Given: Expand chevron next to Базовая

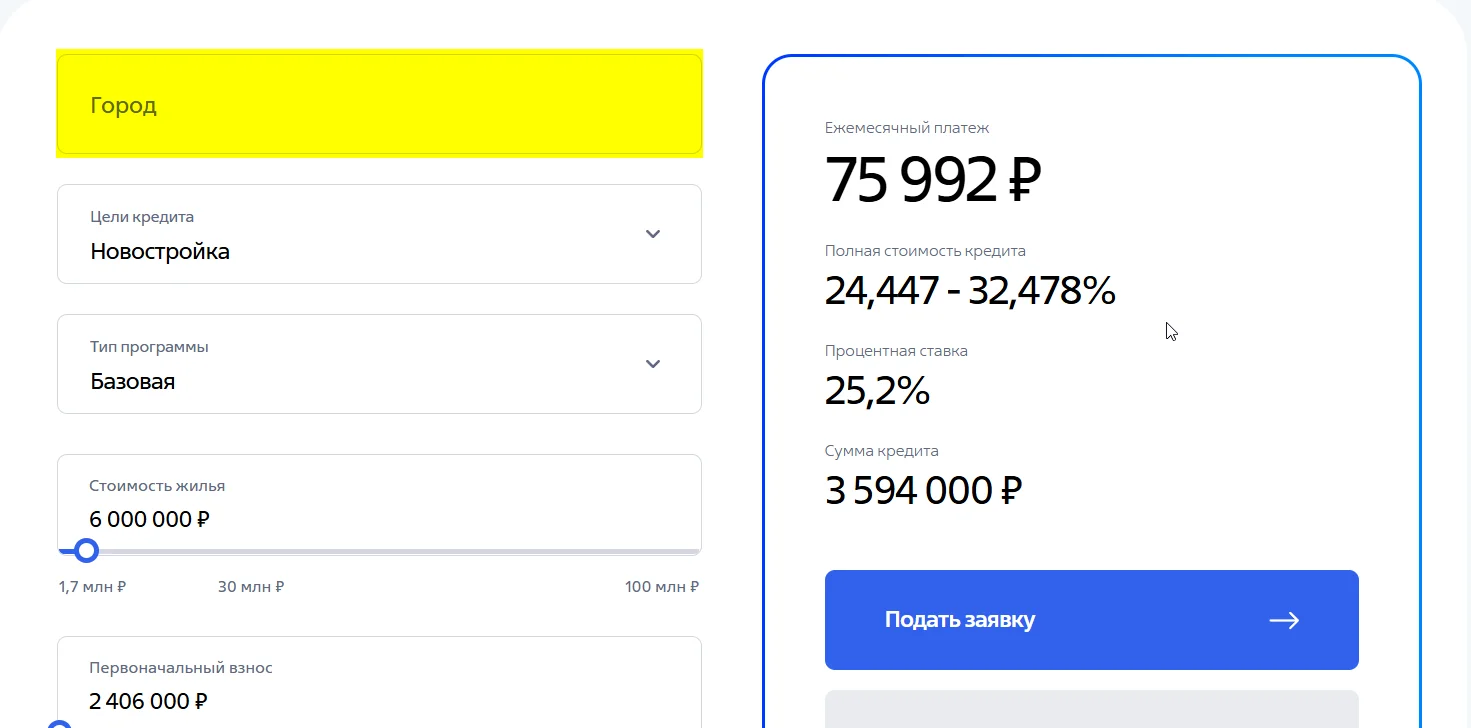Looking at the screenshot, I should [x=653, y=364].
